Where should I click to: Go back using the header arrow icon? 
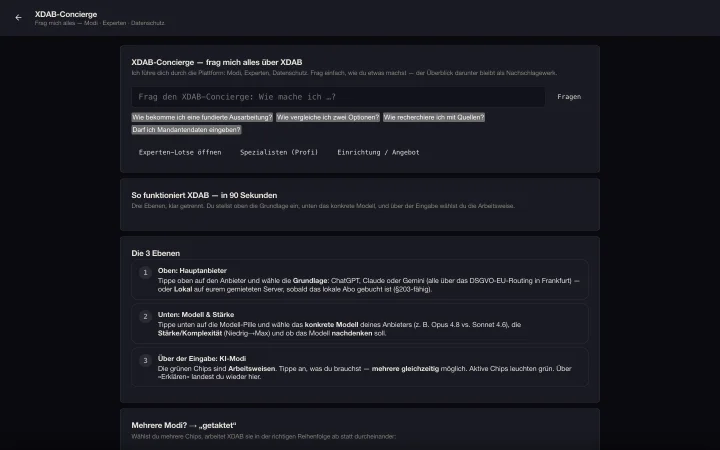point(18,18)
